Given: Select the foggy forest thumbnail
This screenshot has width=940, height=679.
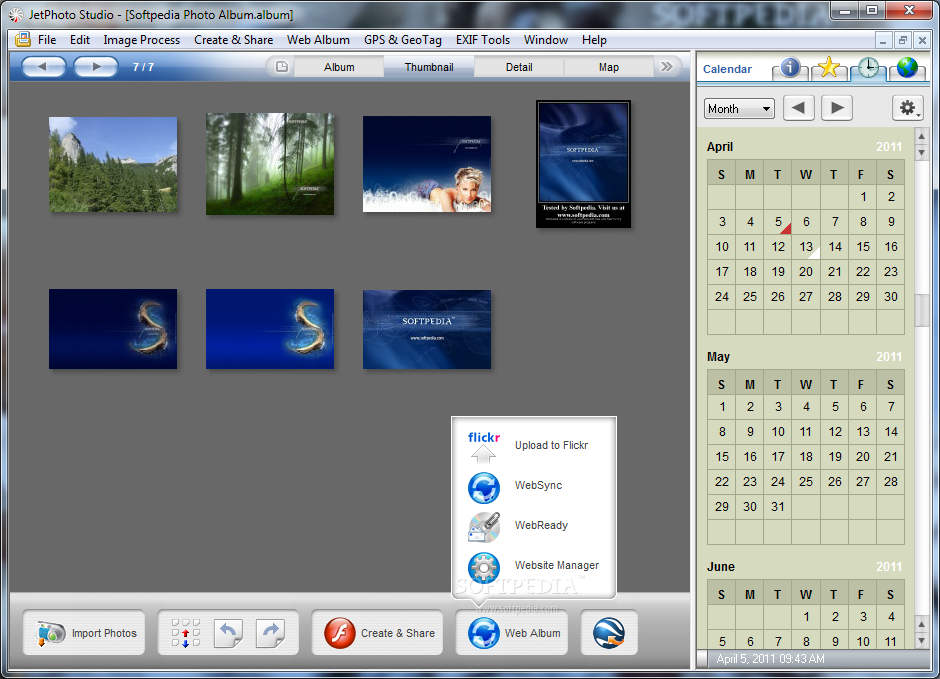Looking at the screenshot, I should 270,164.
